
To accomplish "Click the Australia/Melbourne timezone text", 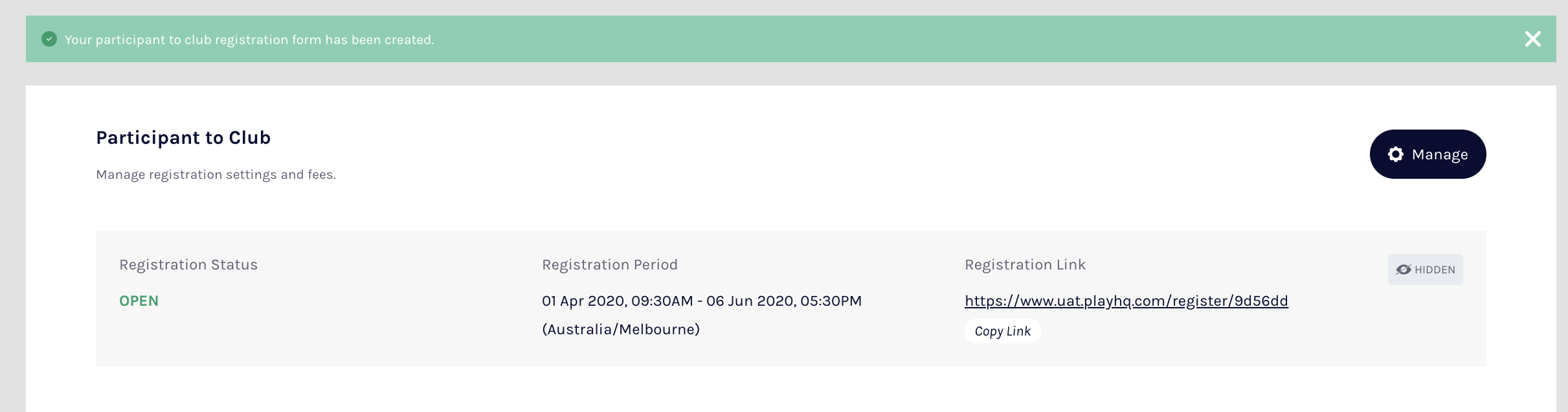I will (x=620, y=330).
